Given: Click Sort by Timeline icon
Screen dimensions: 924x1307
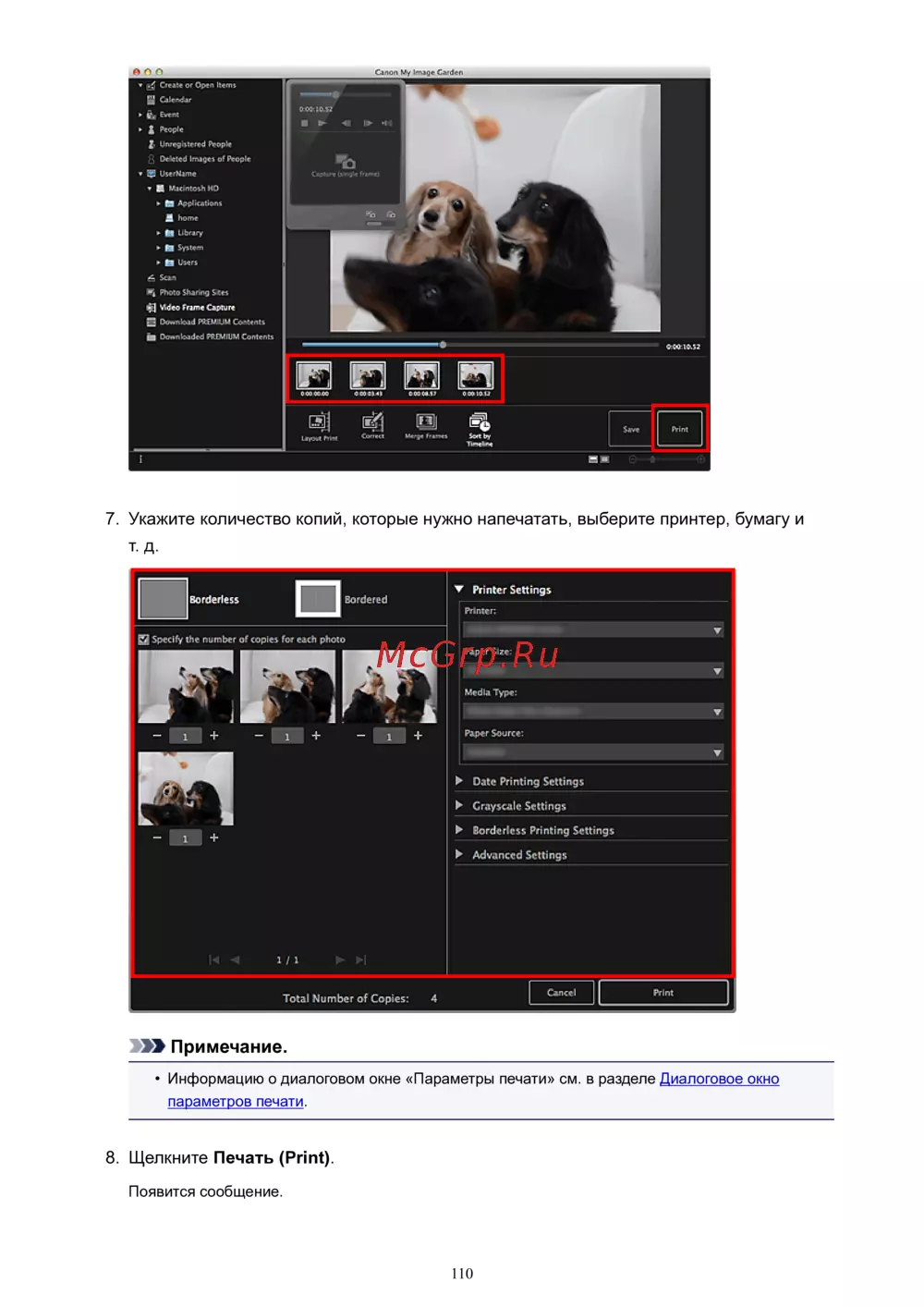Looking at the screenshot, I should pos(480,423).
